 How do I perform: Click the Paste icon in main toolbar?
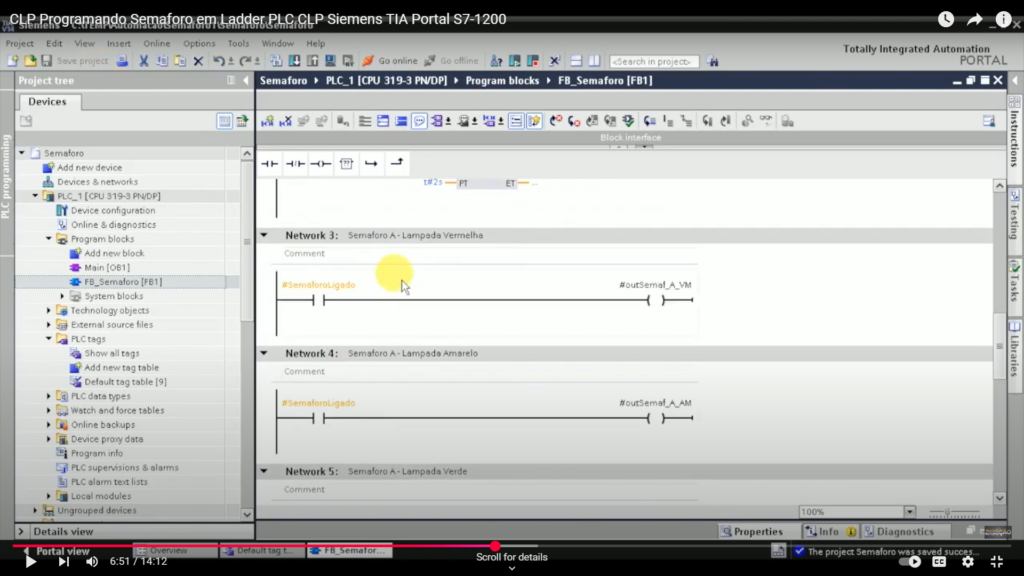(x=180, y=61)
